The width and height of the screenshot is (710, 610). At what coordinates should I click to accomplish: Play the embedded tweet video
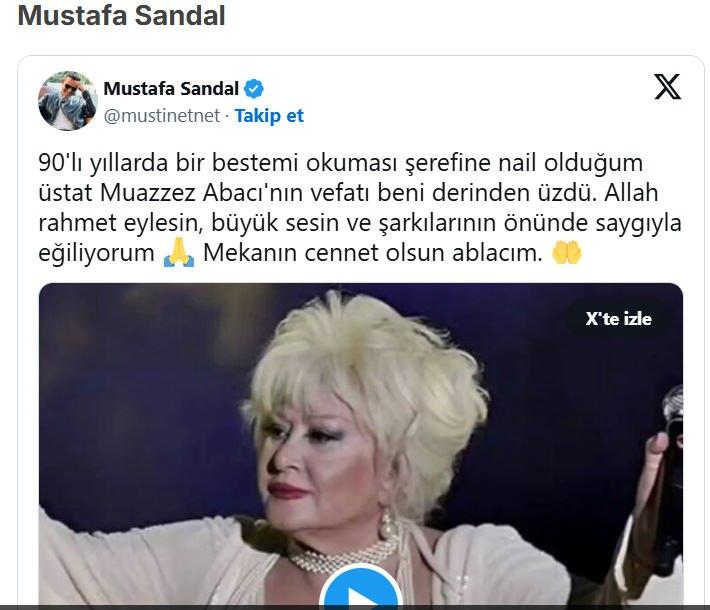[361, 589]
